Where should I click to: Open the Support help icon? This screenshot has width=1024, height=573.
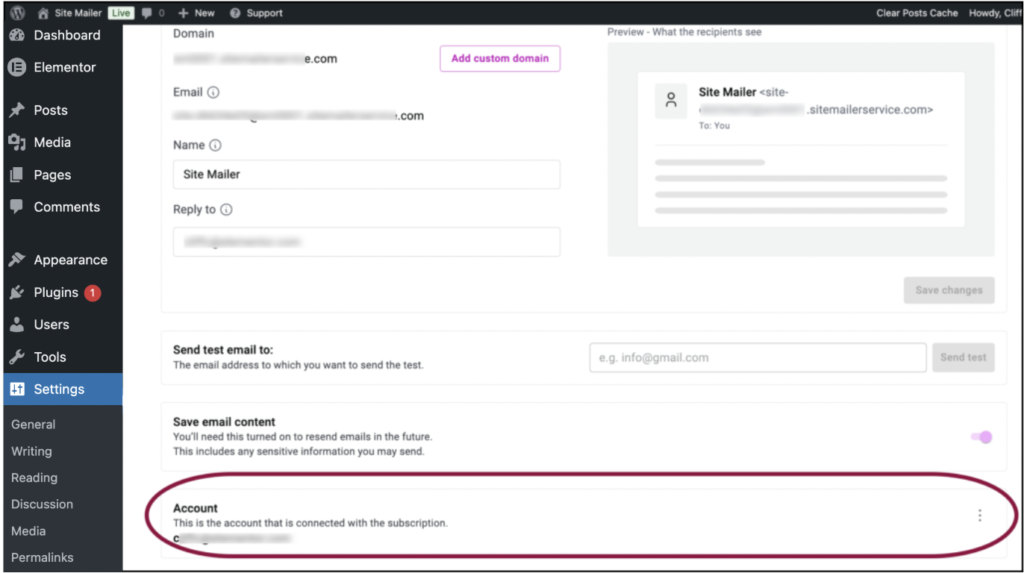(235, 13)
